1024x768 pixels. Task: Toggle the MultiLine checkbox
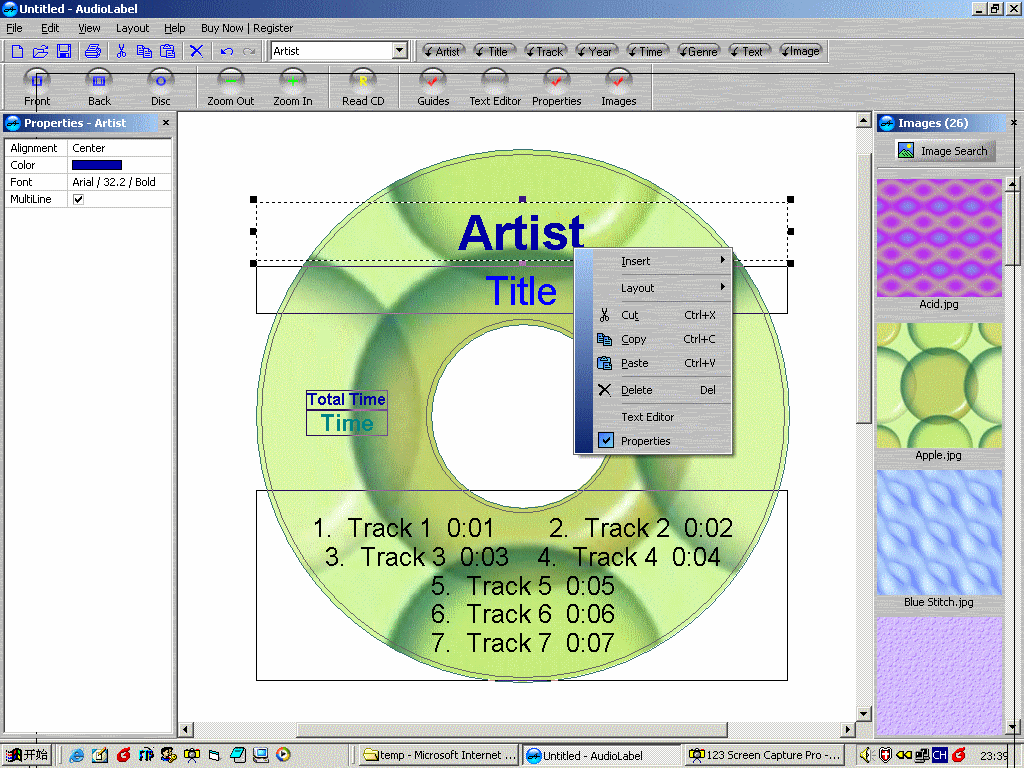pyautogui.click(x=77, y=198)
